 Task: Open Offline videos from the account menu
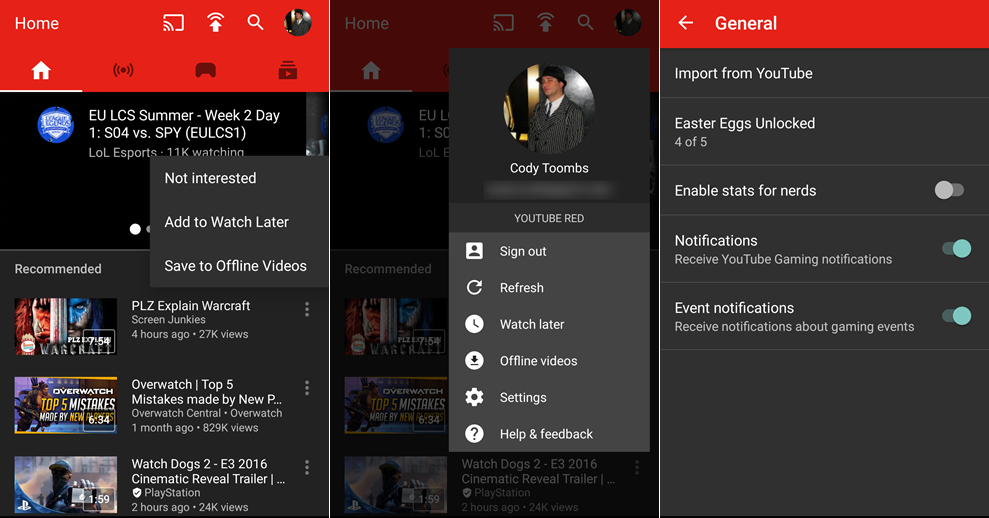tap(549, 361)
